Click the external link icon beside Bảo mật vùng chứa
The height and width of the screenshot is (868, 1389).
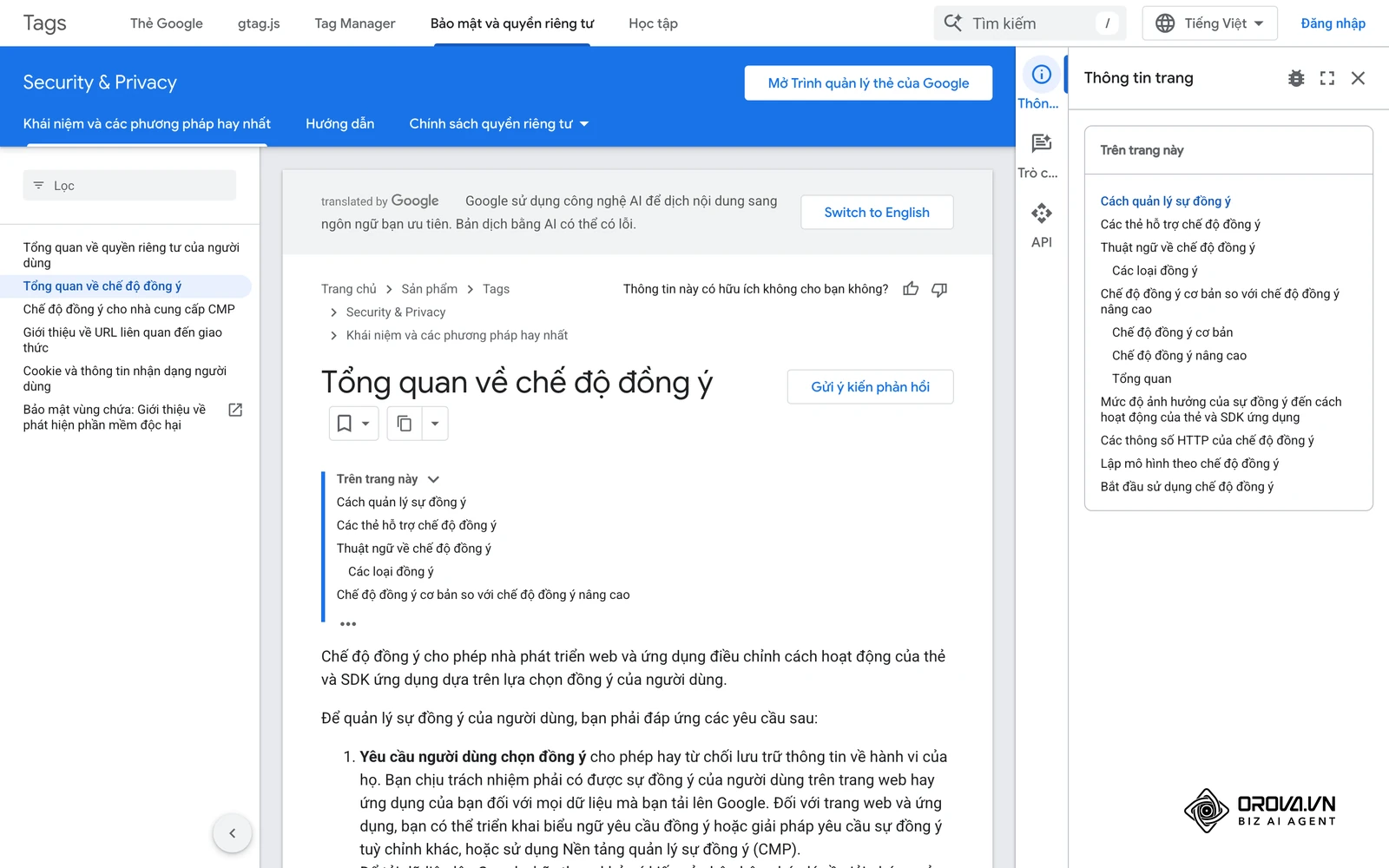point(235,410)
